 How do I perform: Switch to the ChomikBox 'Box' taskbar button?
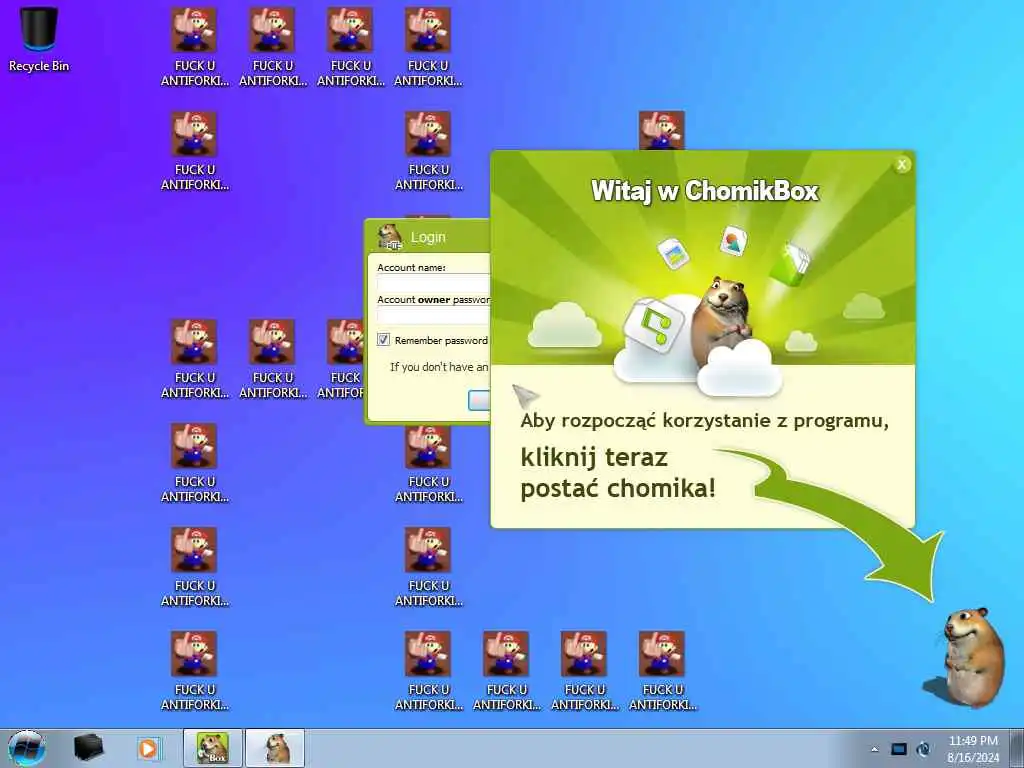[x=213, y=748]
